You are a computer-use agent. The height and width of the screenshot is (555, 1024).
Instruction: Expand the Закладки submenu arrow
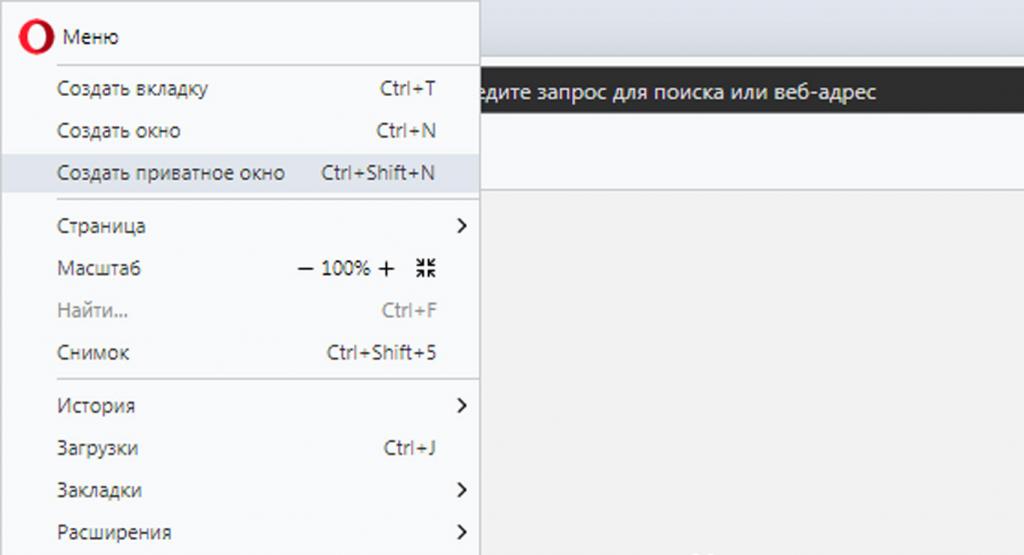(x=462, y=490)
